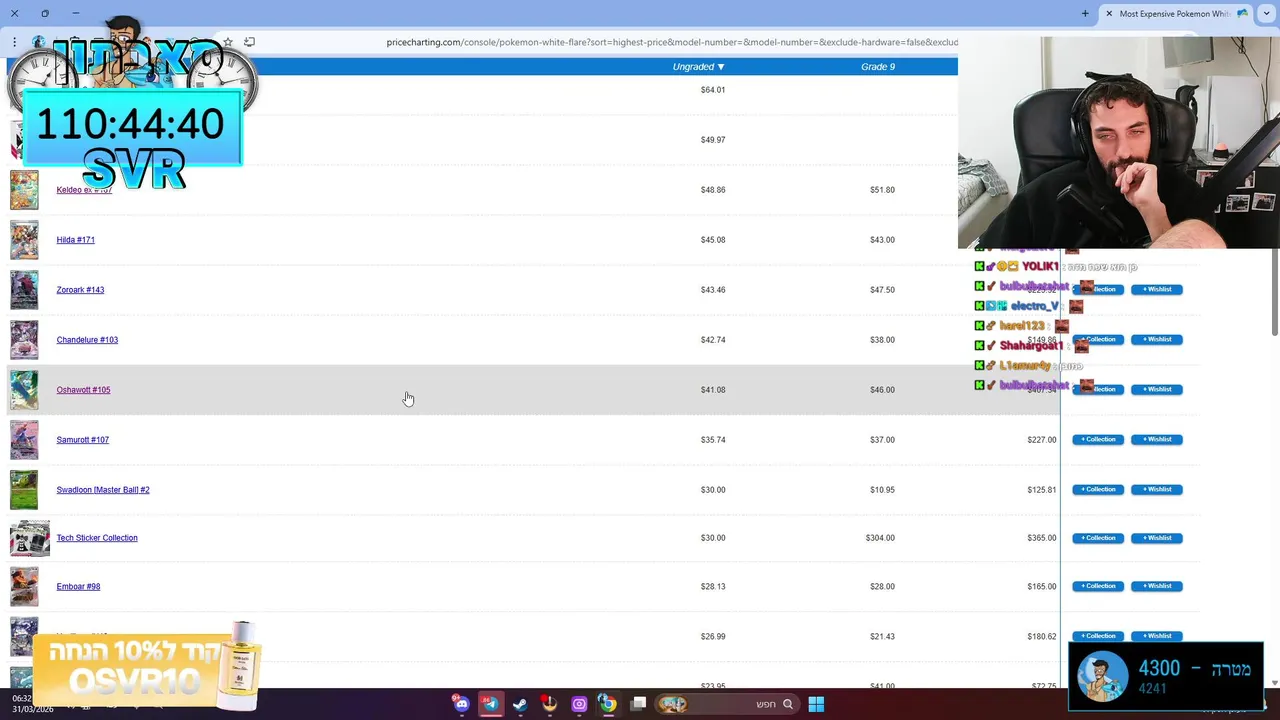Click the Oshawott card thumbnail
This screenshot has height=720, width=1280.
(x=24, y=390)
